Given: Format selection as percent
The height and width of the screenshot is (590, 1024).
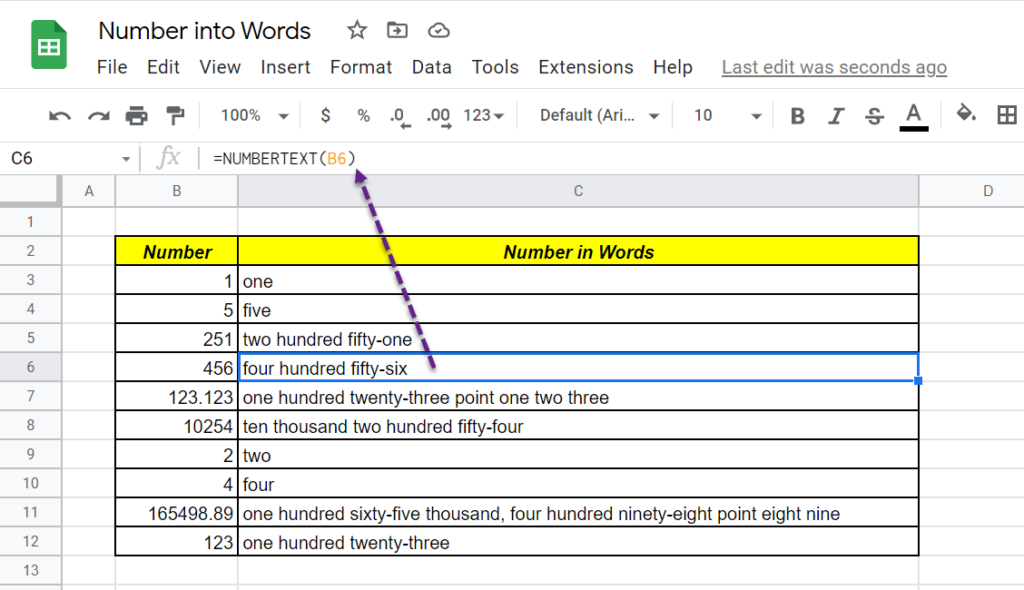Looking at the screenshot, I should (362, 115).
